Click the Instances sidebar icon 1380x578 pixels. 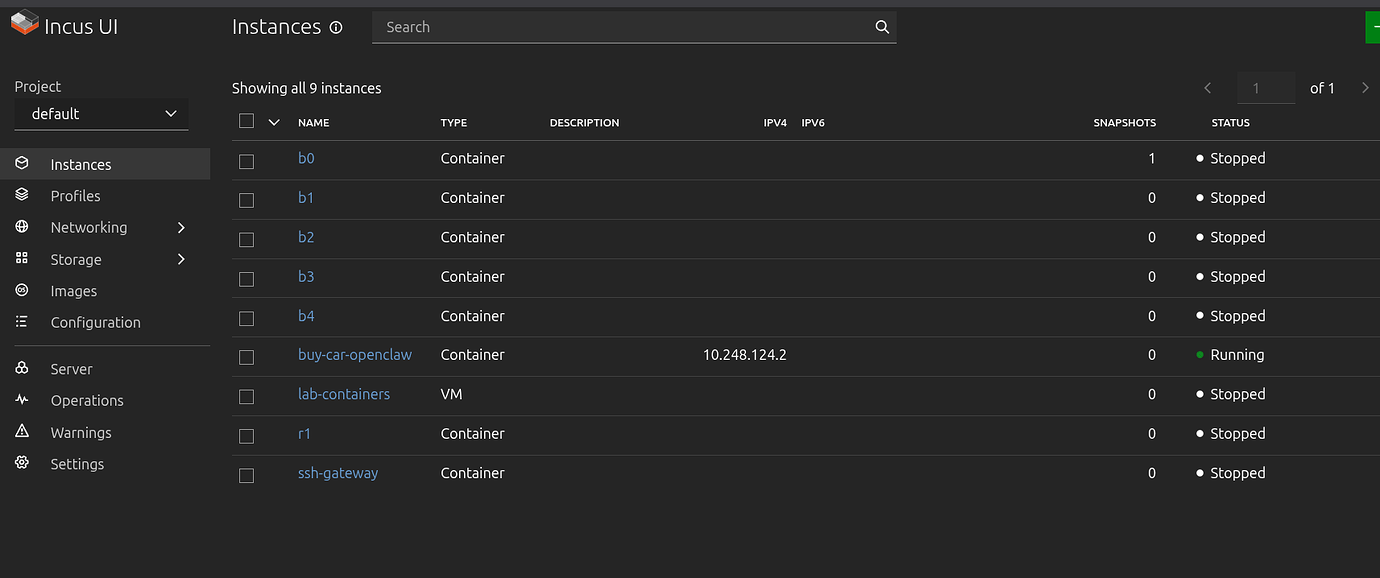(x=22, y=164)
